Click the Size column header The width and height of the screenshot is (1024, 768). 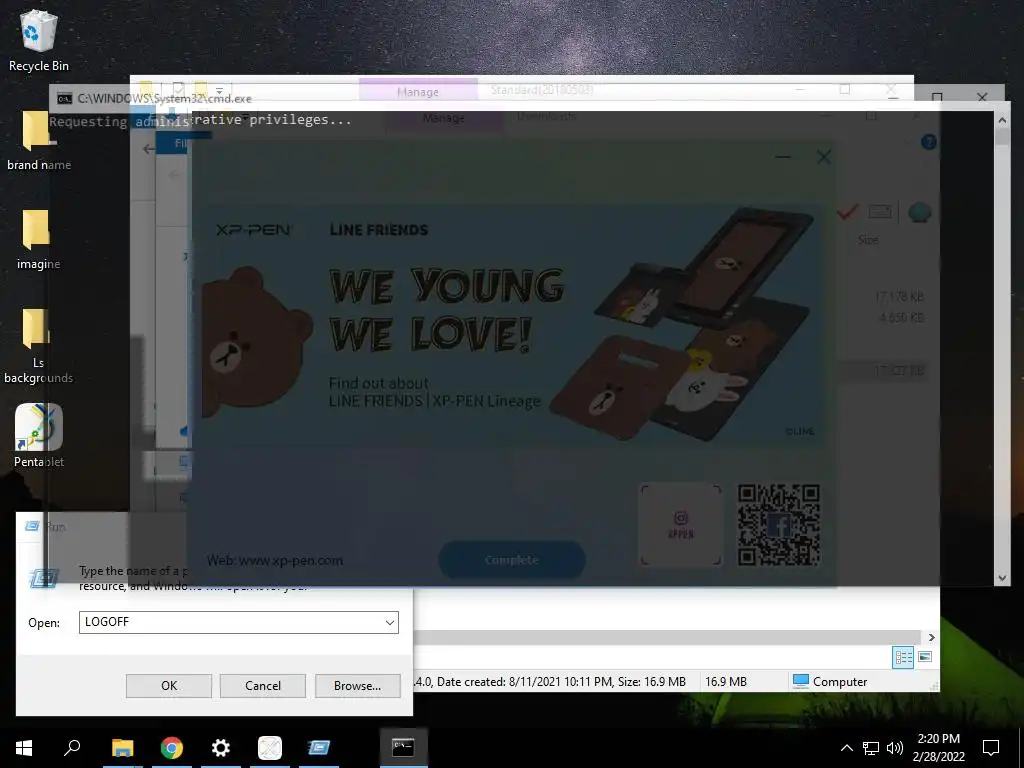point(868,240)
